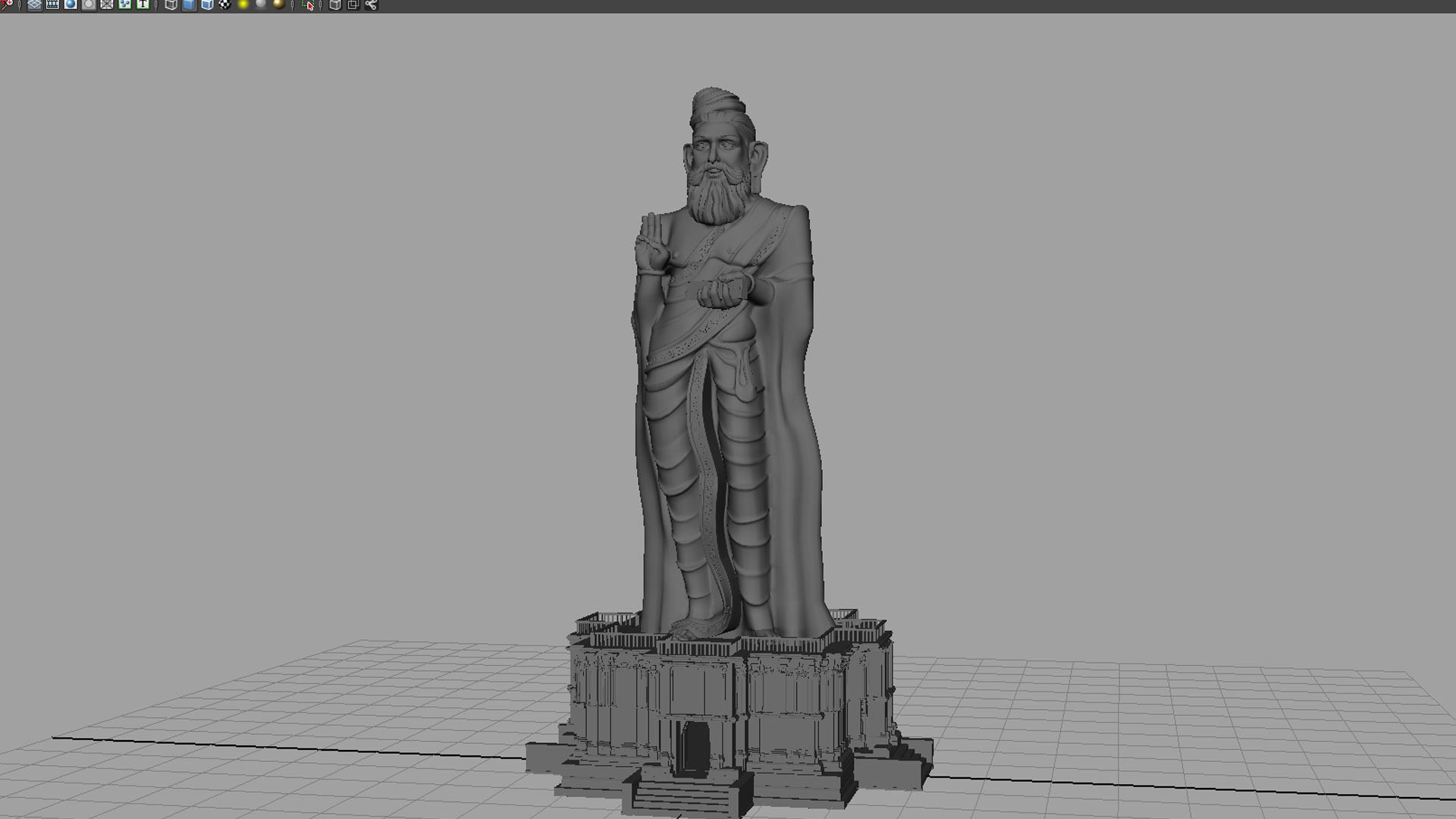Image resolution: width=1456 pixels, height=819 pixels.
Task: Select the bearded statue model in viewport
Action: 728,364
